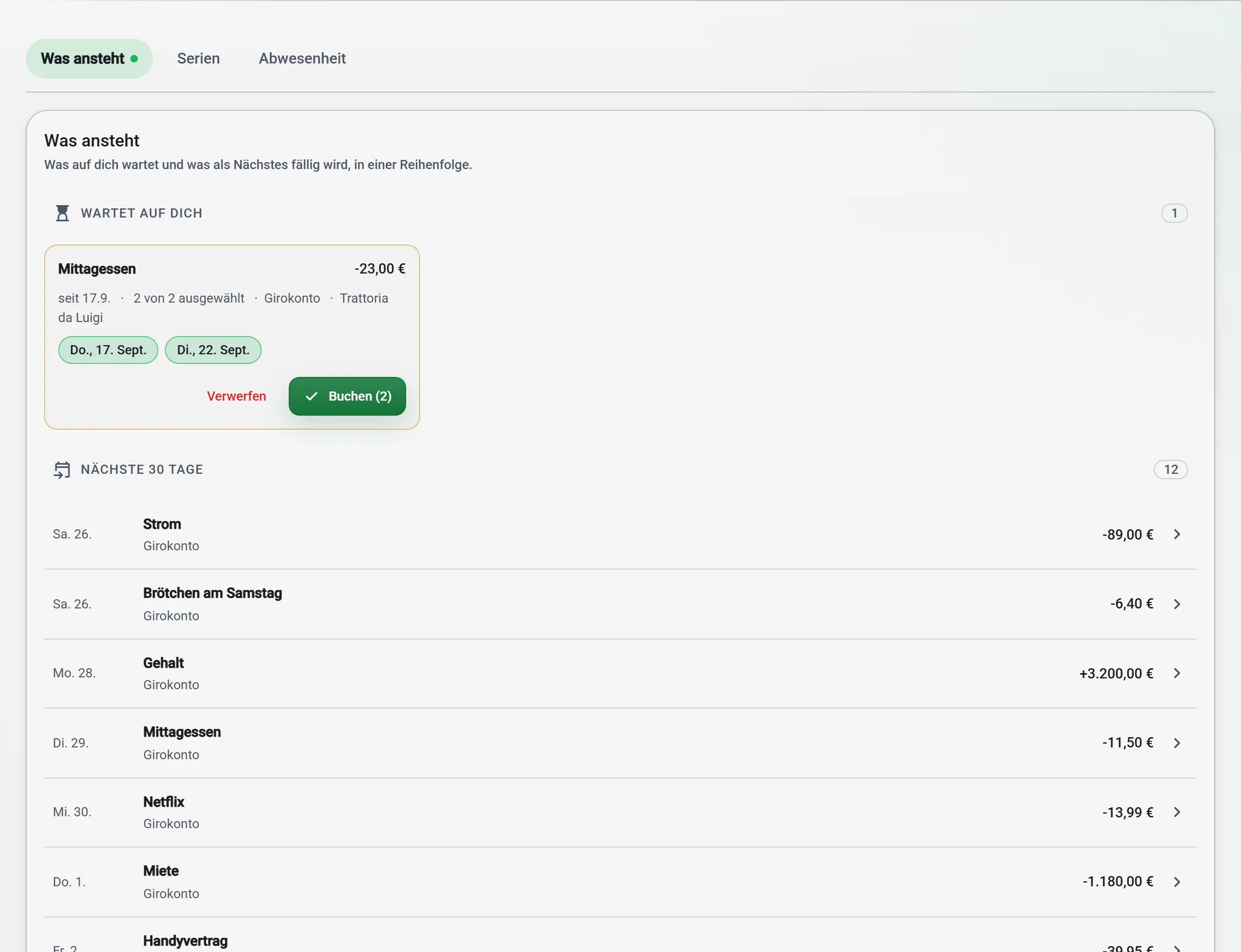Click the checkmark icon in Buchen button

coord(311,396)
